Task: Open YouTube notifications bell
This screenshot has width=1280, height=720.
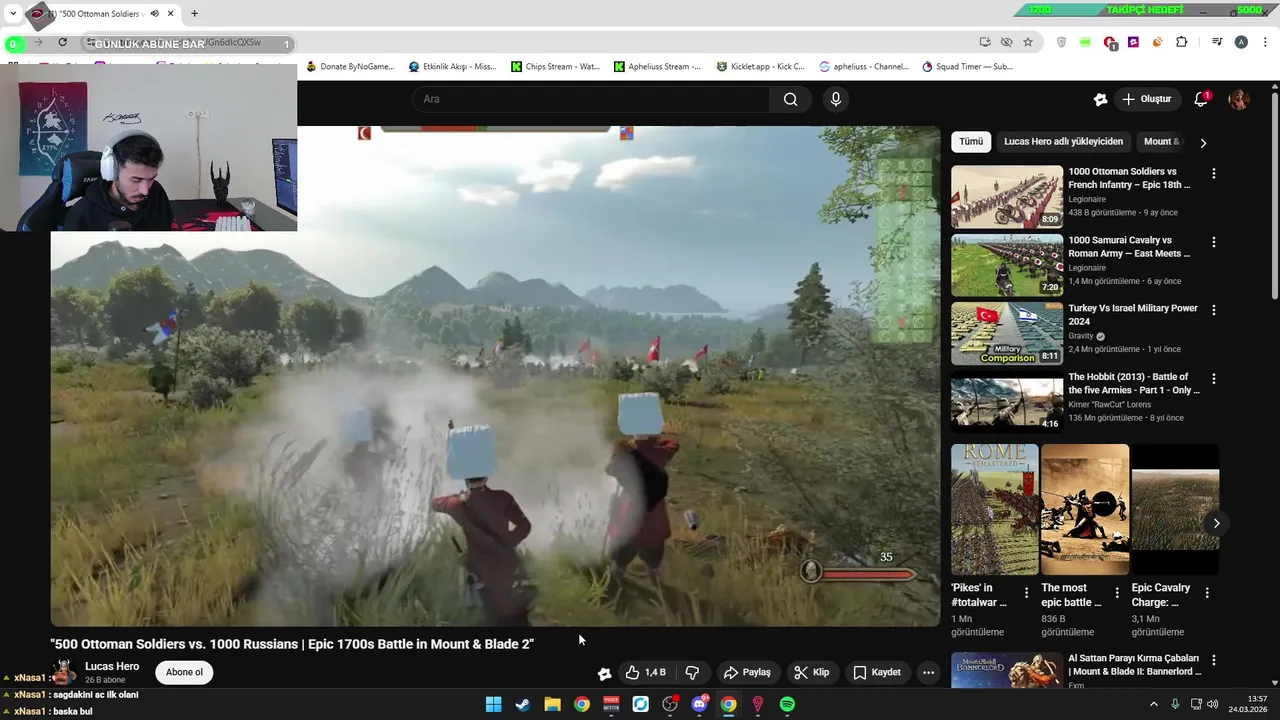Action: [x=1201, y=99]
